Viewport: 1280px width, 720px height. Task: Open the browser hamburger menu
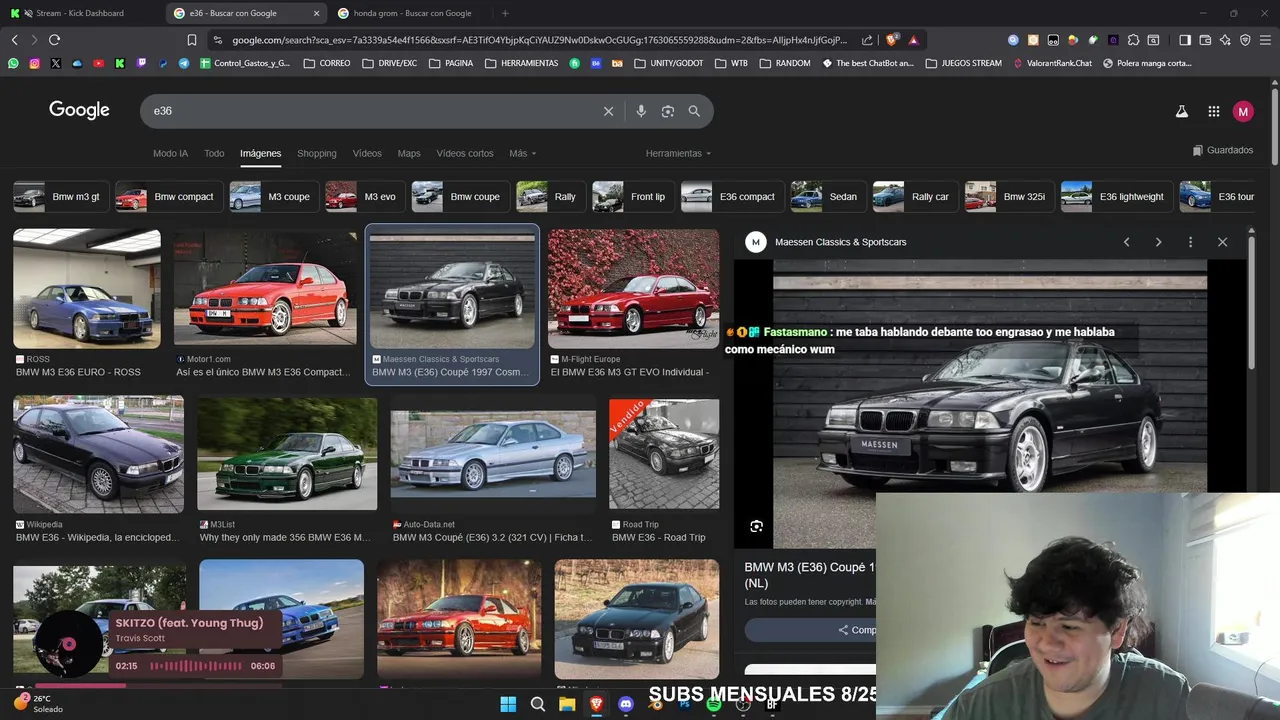coord(1265,40)
